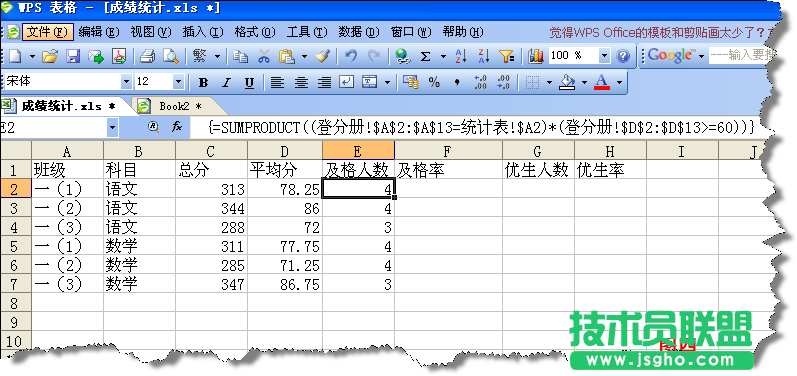Select row 5 header
Screen dimensions: 797x376
(15, 246)
